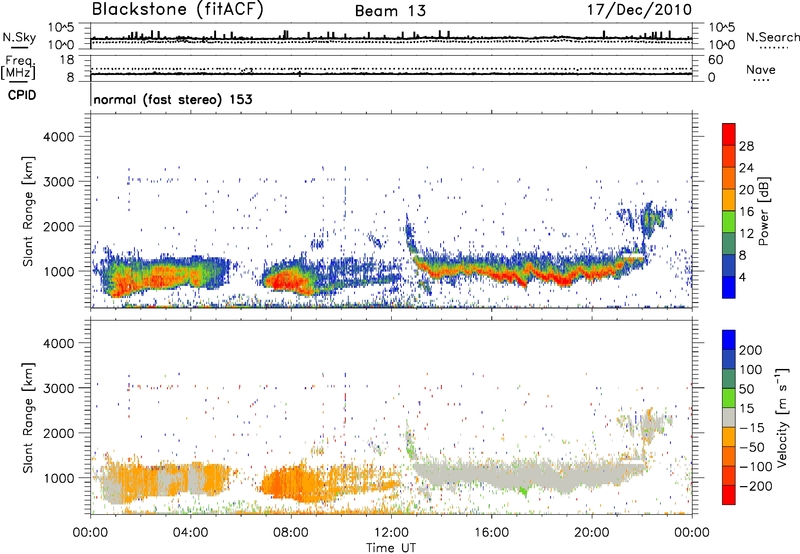Pick the gray -15 to 15 Velocity swatch
The height and width of the screenshot is (554, 800).
[729, 417]
